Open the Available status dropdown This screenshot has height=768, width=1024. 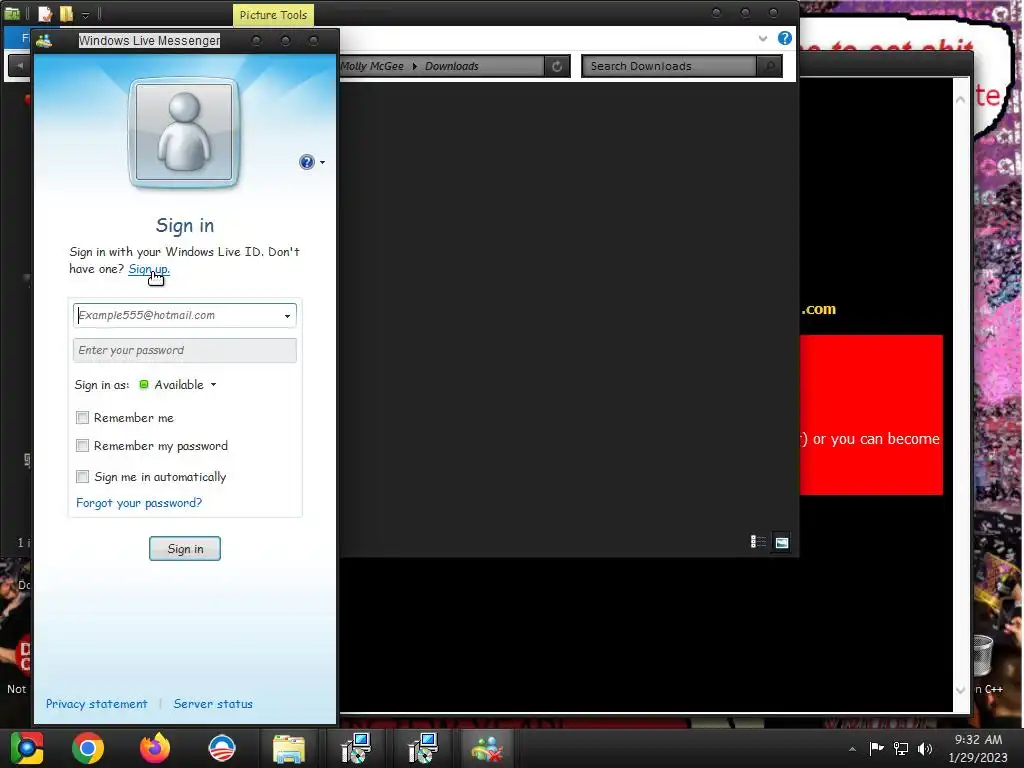(x=178, y=385)
